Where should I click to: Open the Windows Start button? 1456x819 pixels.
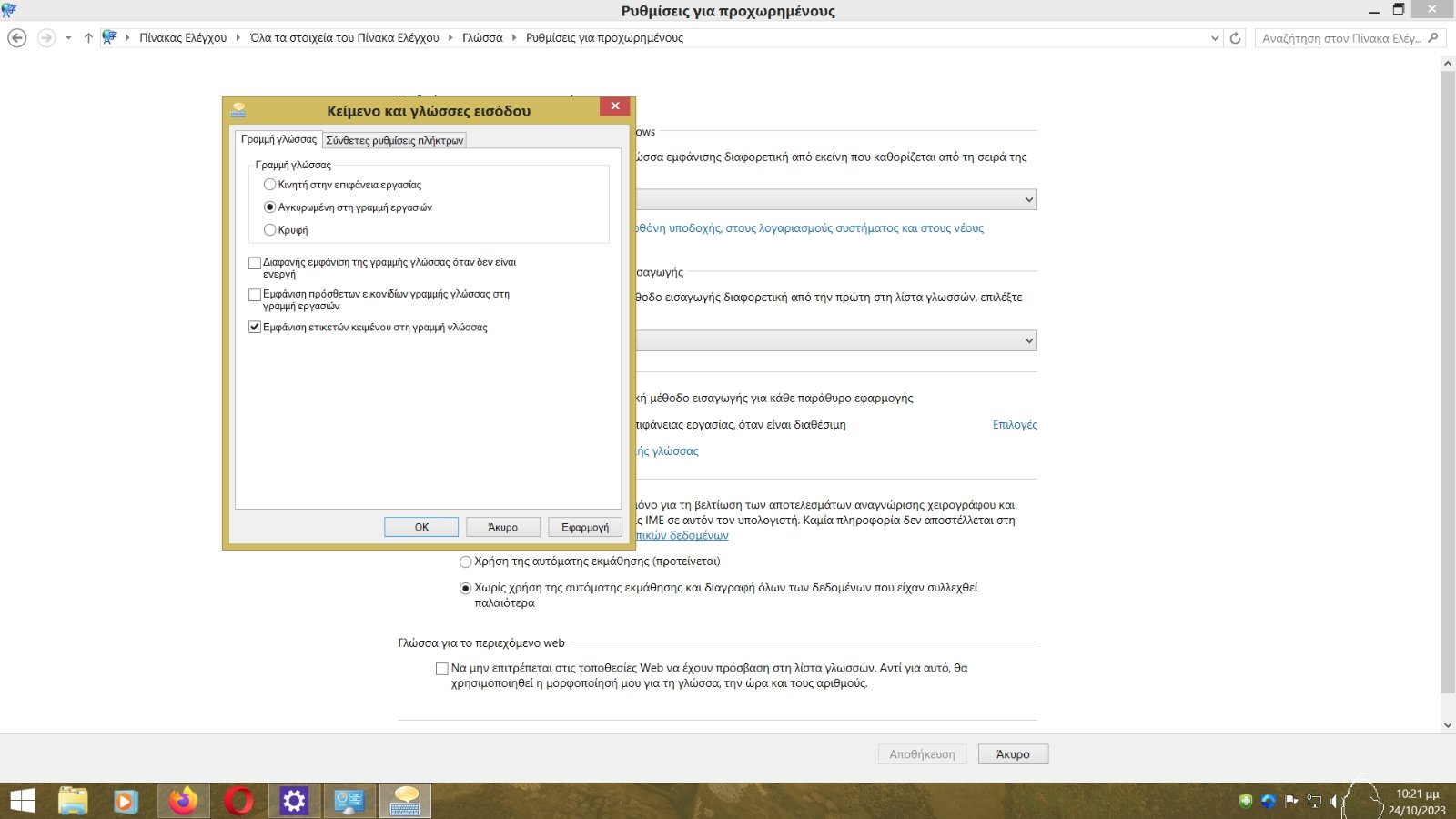pyautogui.click(x=22, y=801)
